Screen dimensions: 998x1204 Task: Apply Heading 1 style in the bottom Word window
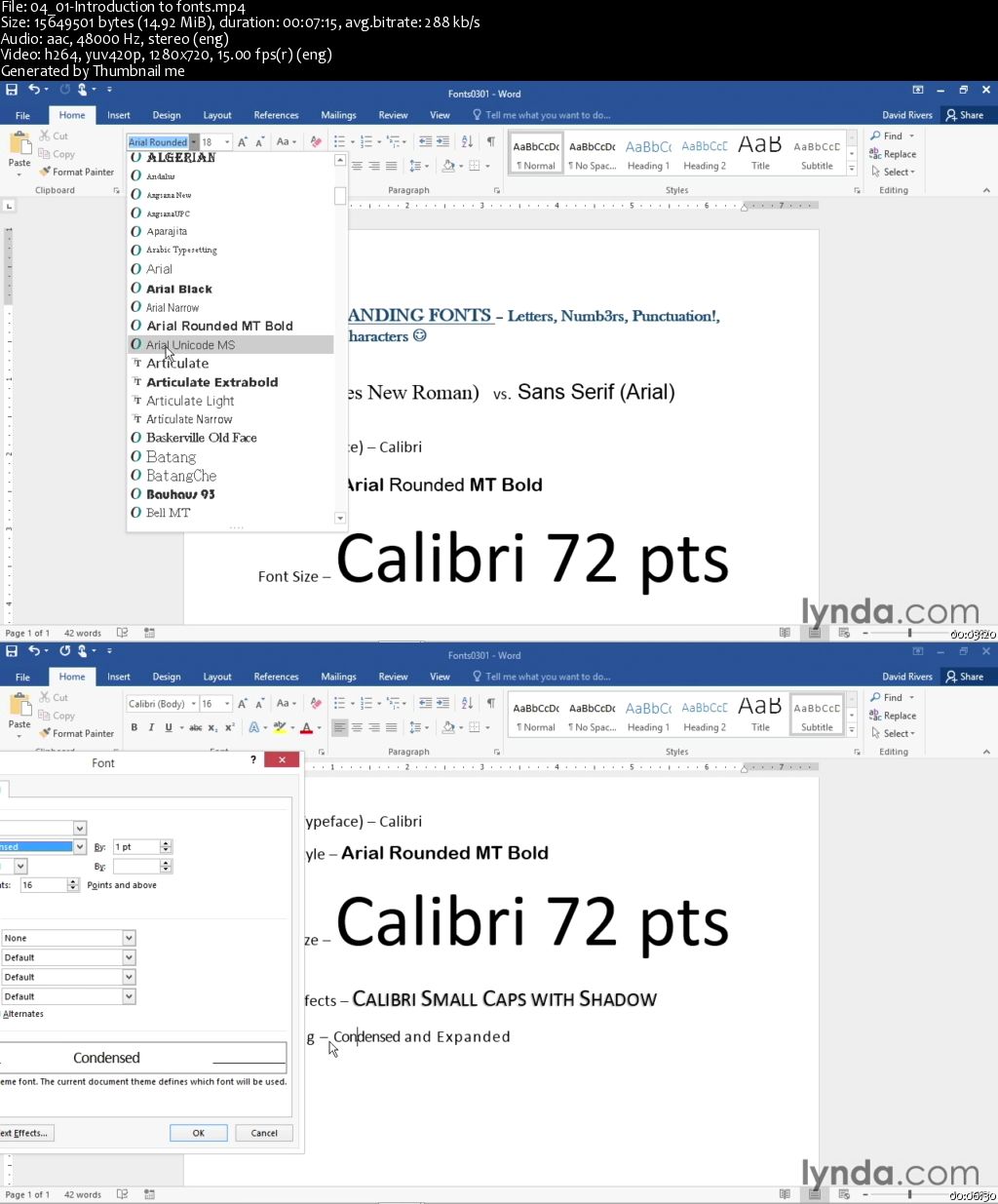(x=648, y=716)
